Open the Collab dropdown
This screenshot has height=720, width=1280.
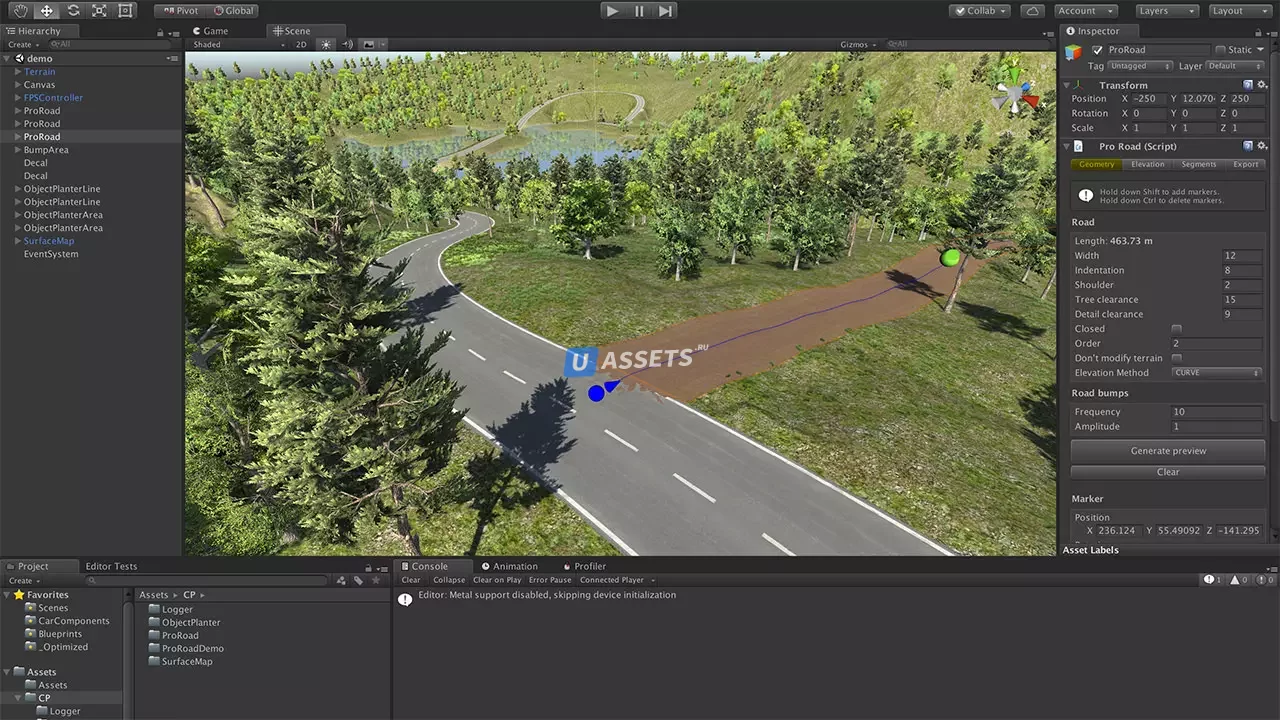coord(980,11)
